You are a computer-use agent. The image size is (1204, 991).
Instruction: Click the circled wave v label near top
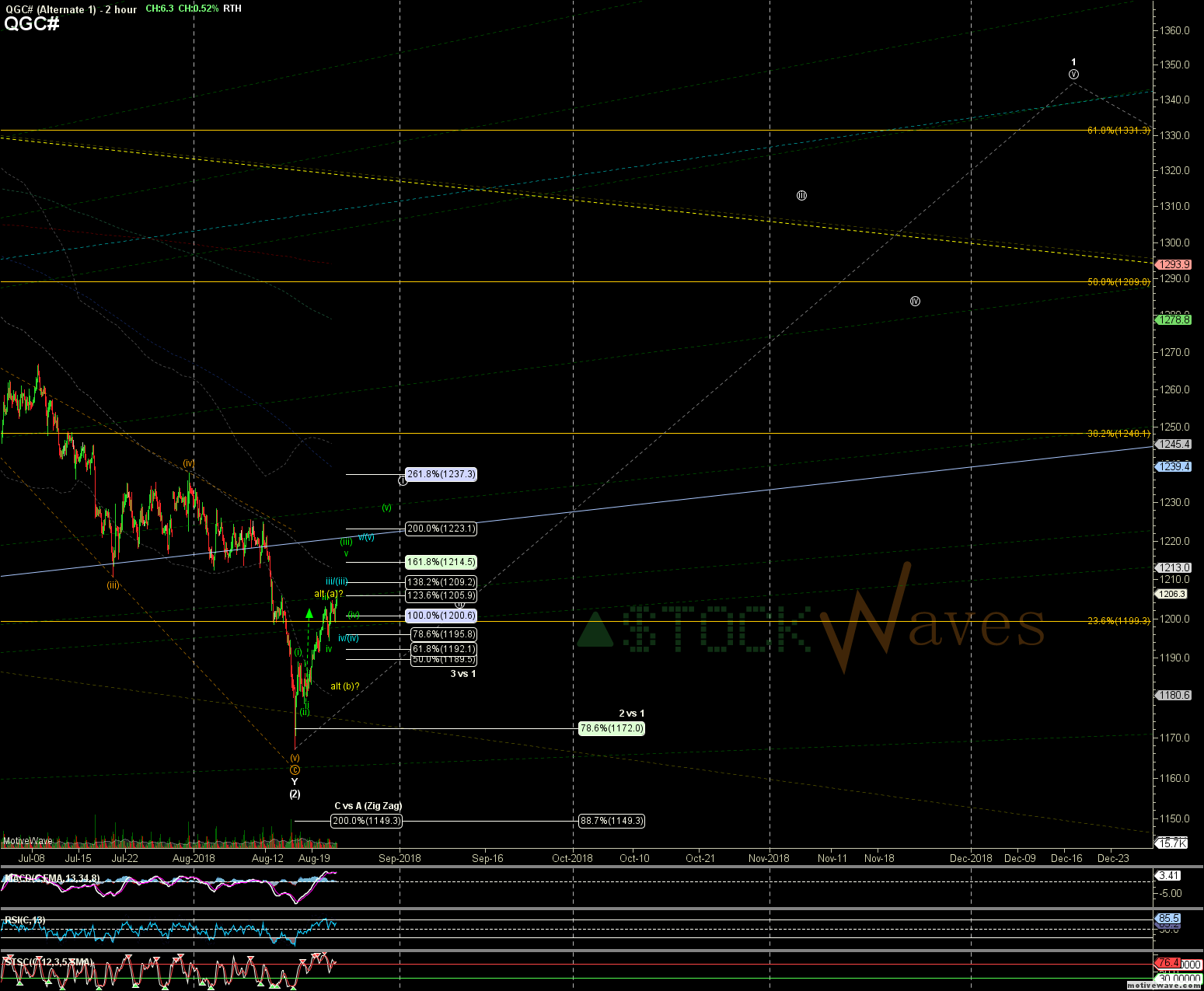[1073, 75]
